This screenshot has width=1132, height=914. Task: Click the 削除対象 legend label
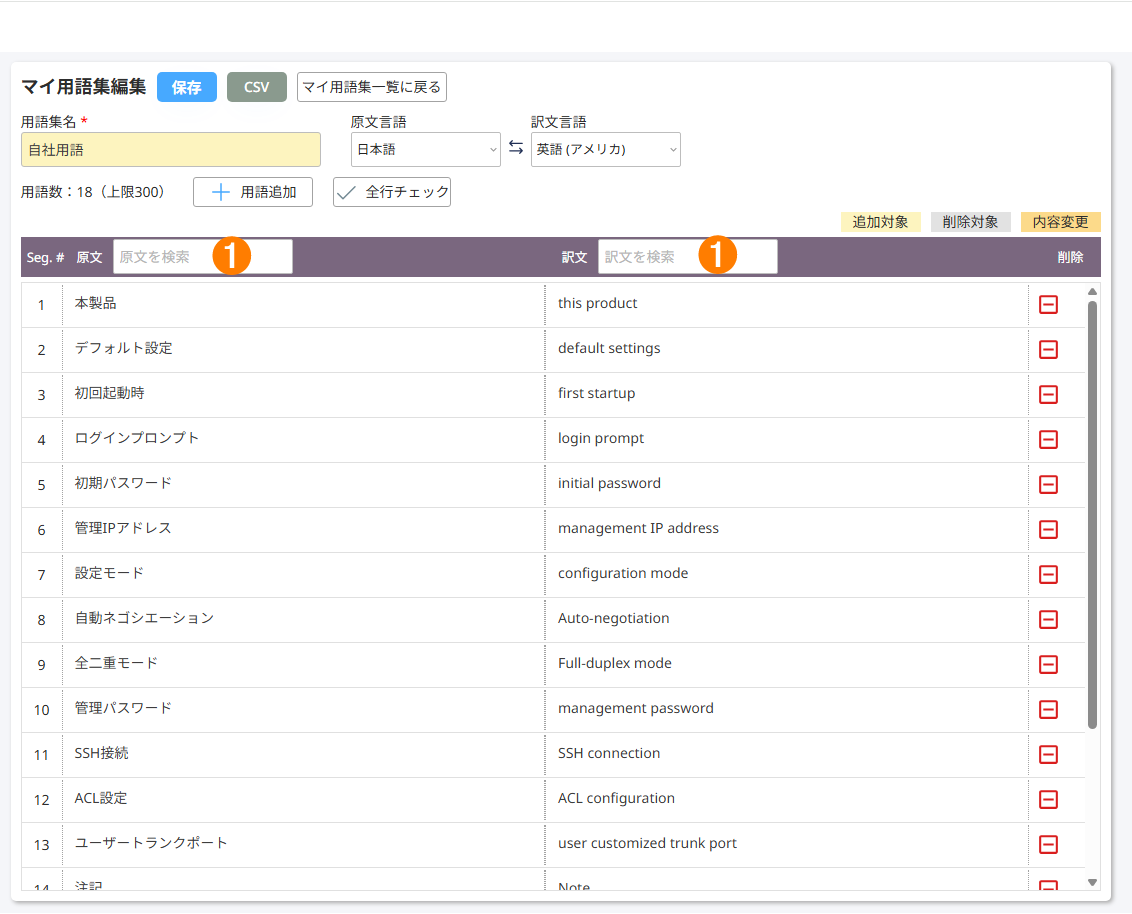(970, 222)
